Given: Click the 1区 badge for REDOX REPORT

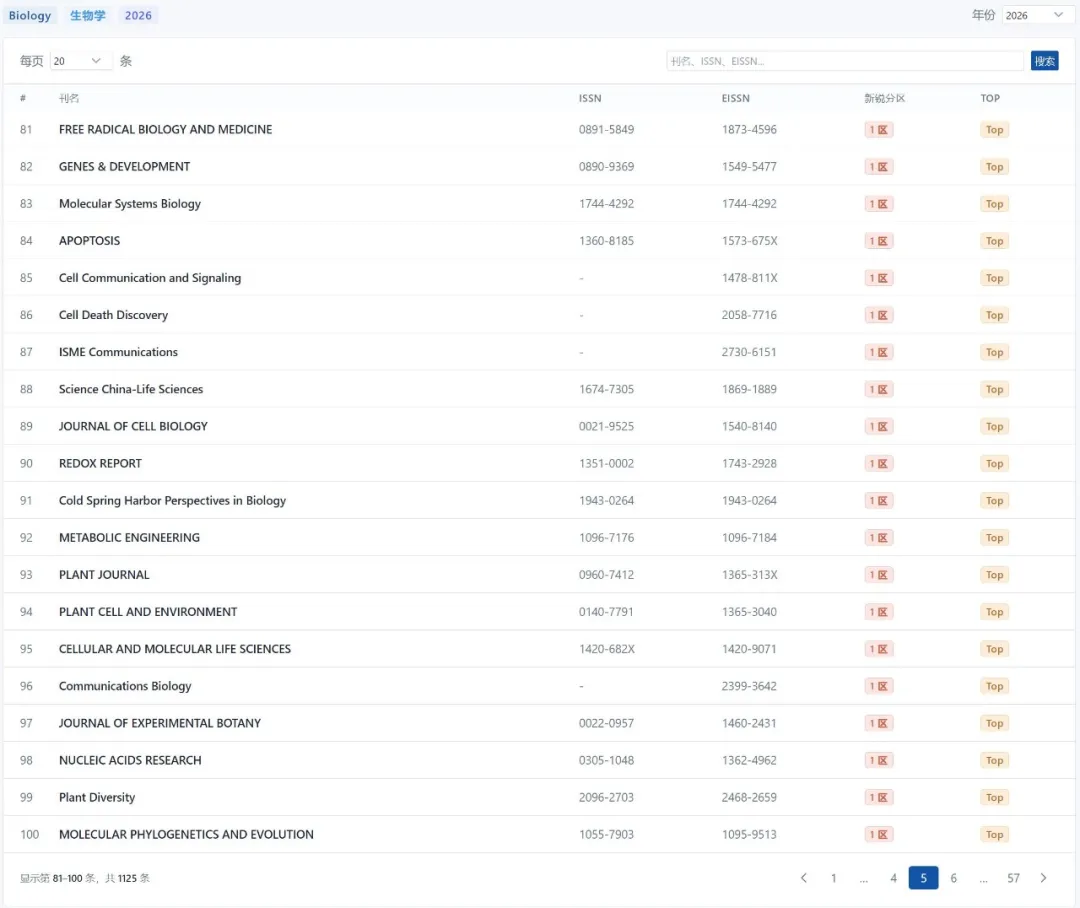Looking at the screenshot, I should click(879, 464).
